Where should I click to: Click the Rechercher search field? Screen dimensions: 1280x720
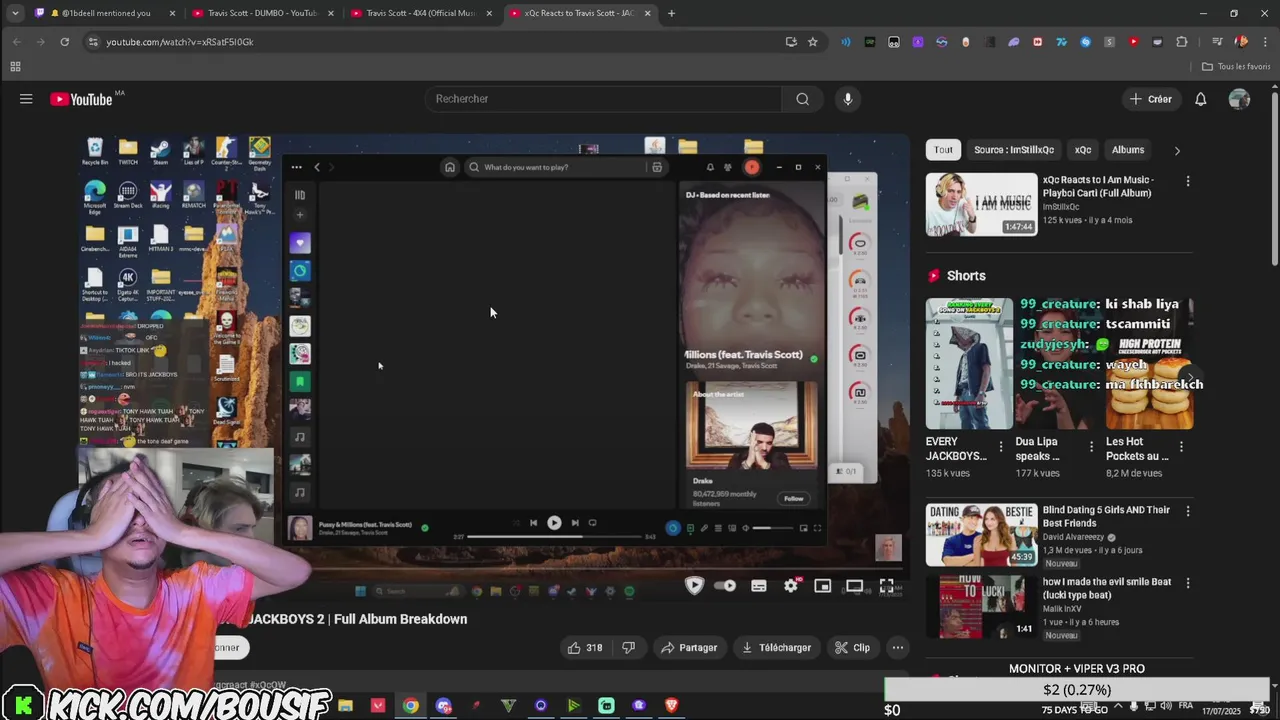604,99
